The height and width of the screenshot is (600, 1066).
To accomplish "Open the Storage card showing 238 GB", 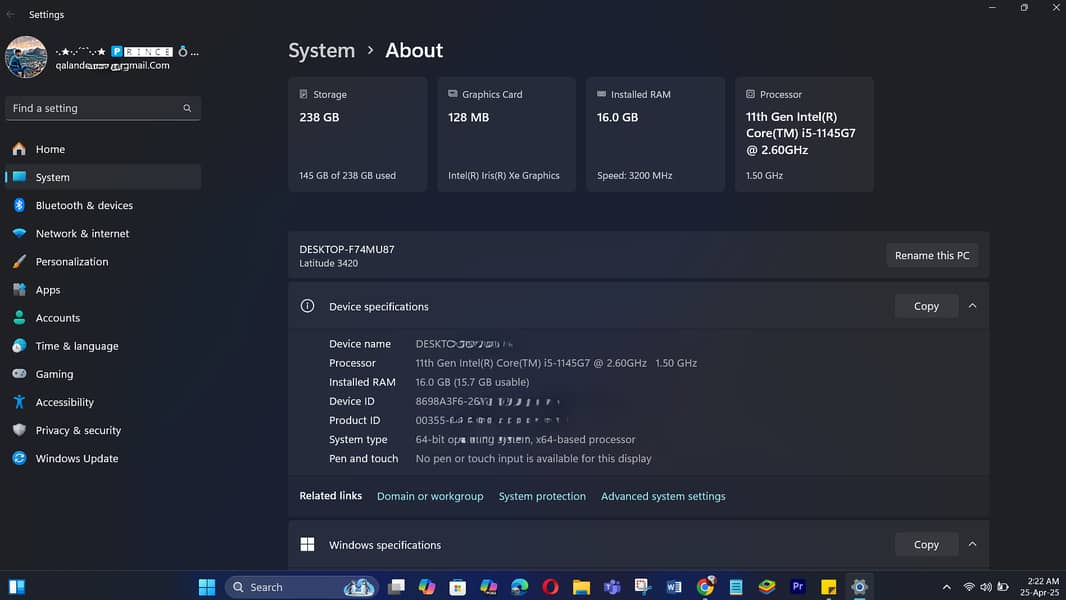I will tap(358, 135).
